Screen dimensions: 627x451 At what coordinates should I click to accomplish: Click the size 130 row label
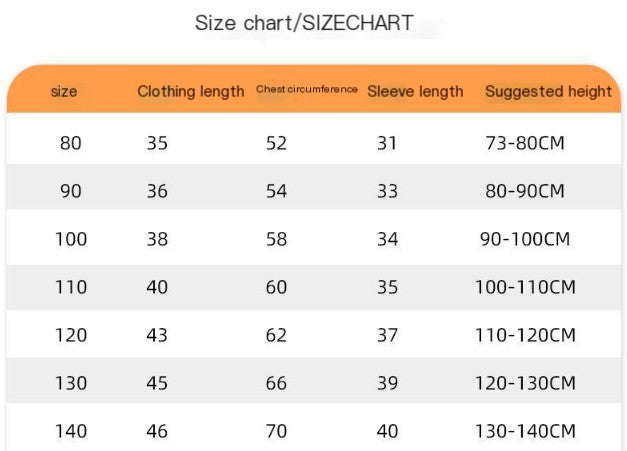click(71, 383)
